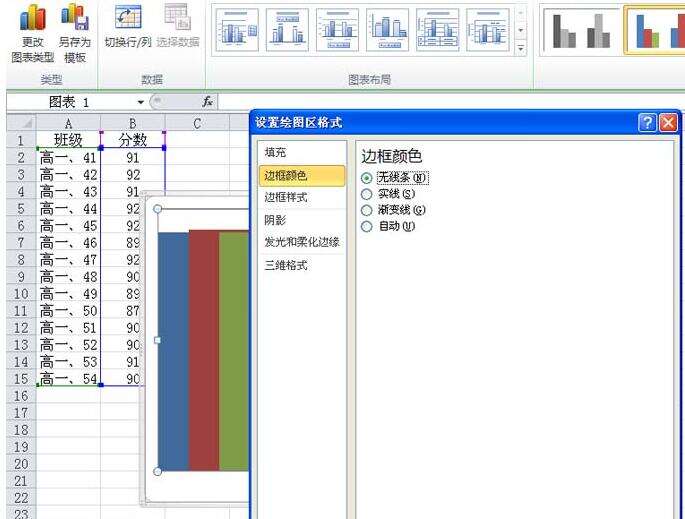
Task: Select column A header
Action: point(68,123)
